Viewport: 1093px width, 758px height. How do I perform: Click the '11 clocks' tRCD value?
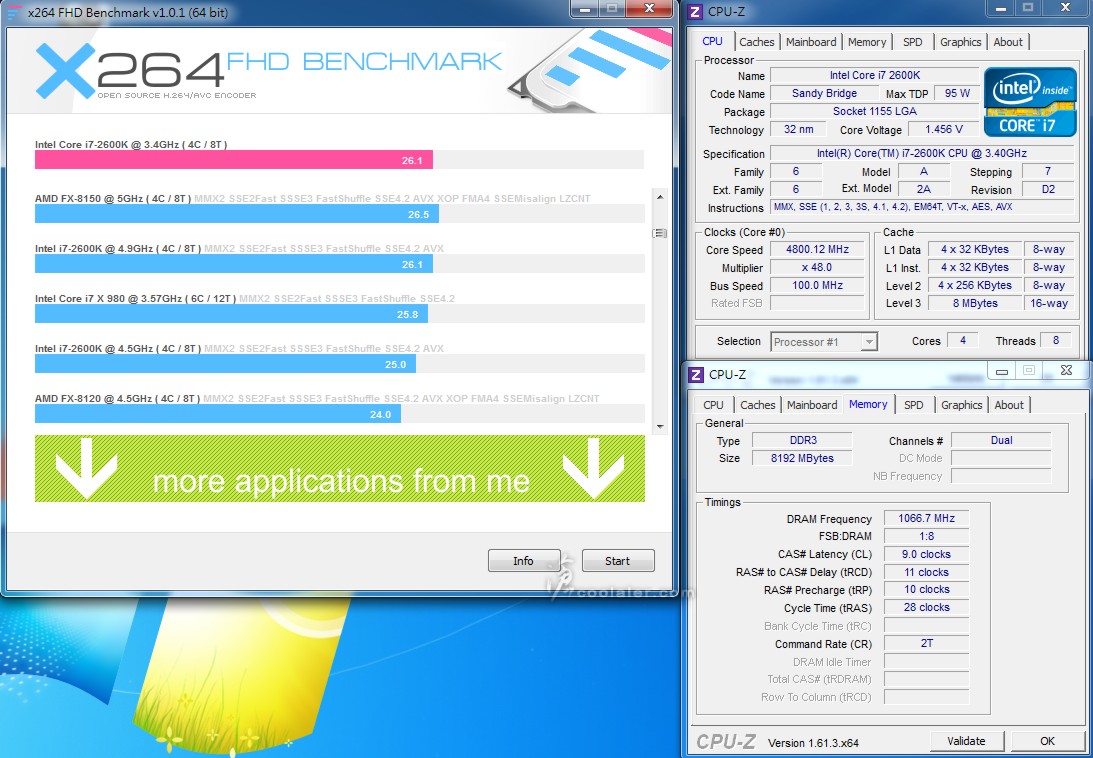coord(926,573)
